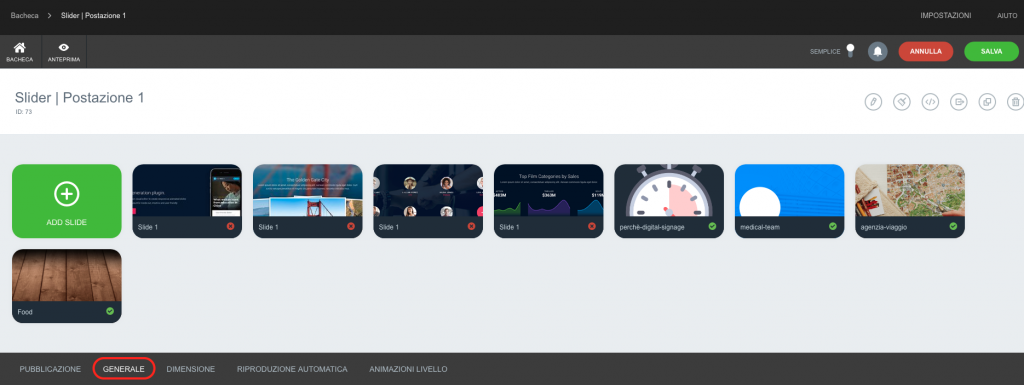Open the Top Film Categories slide thumbnail
This screenshot has height=385, width=1024.
tap(549, 190)
